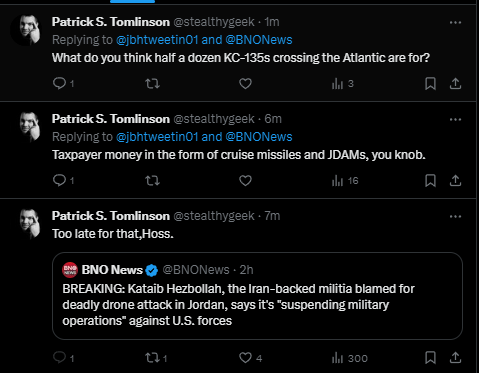Share the 'Too late for that' tweet
The width and height of the screenshot is (479, 373).
click(455, 357)
